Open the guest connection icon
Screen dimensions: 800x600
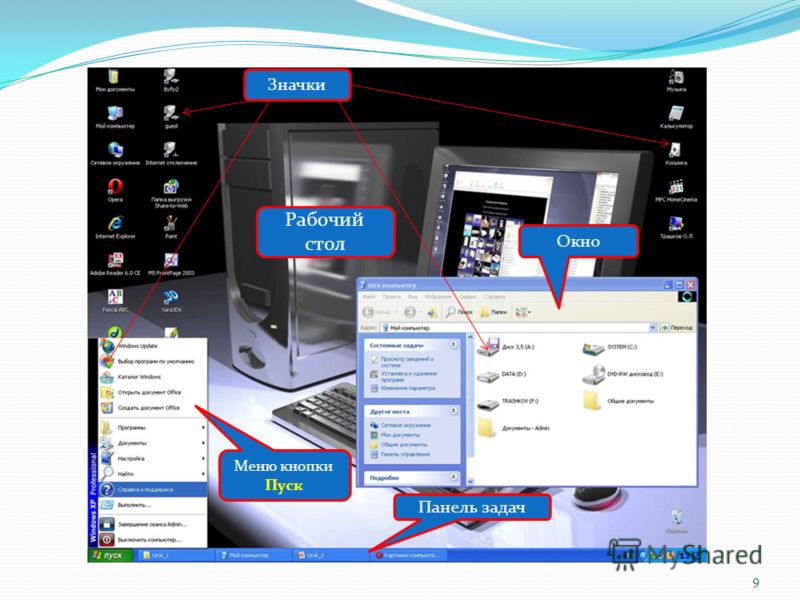tap(171, 117)
